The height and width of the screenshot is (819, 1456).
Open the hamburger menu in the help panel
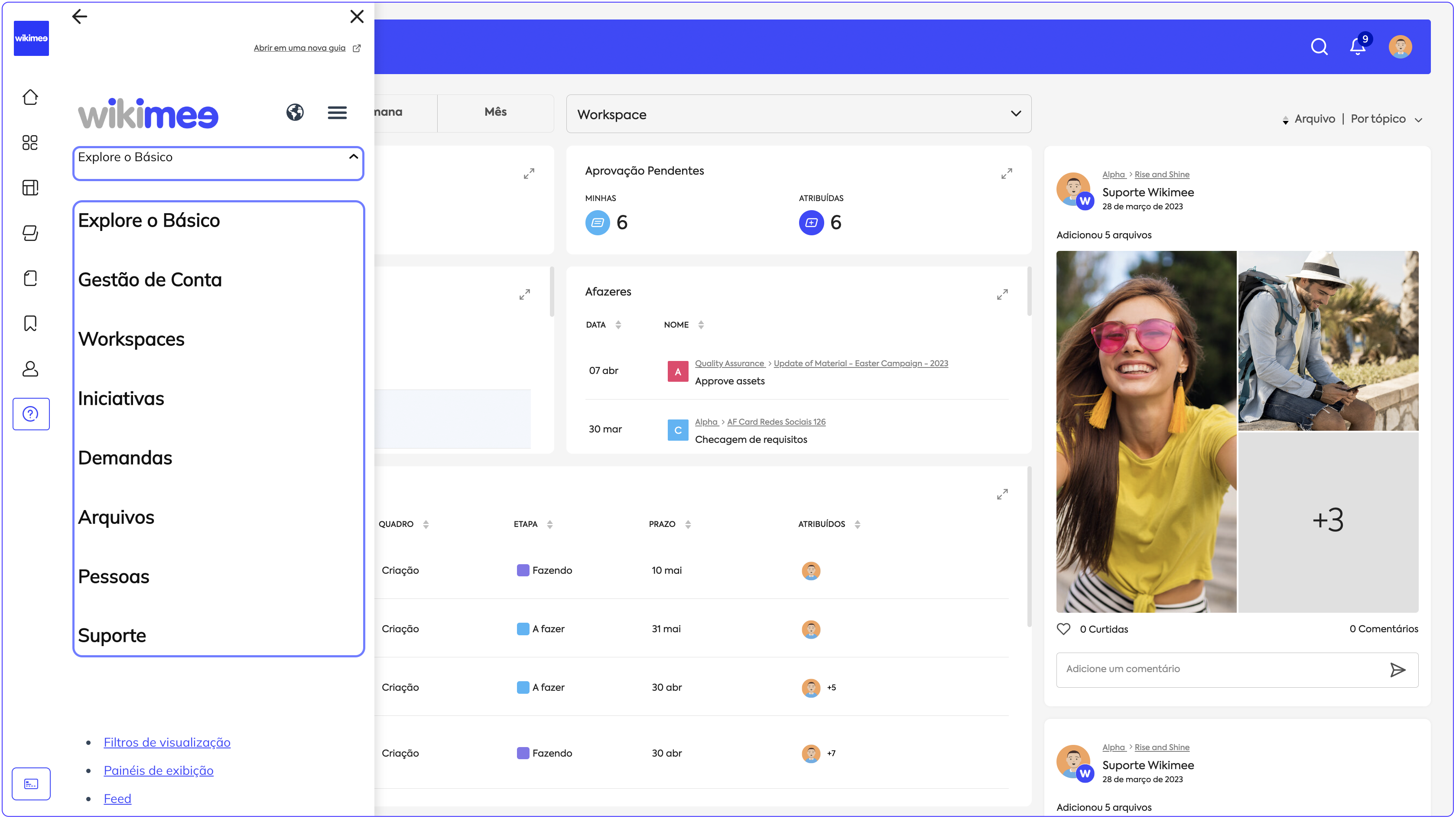click(337, 113)
